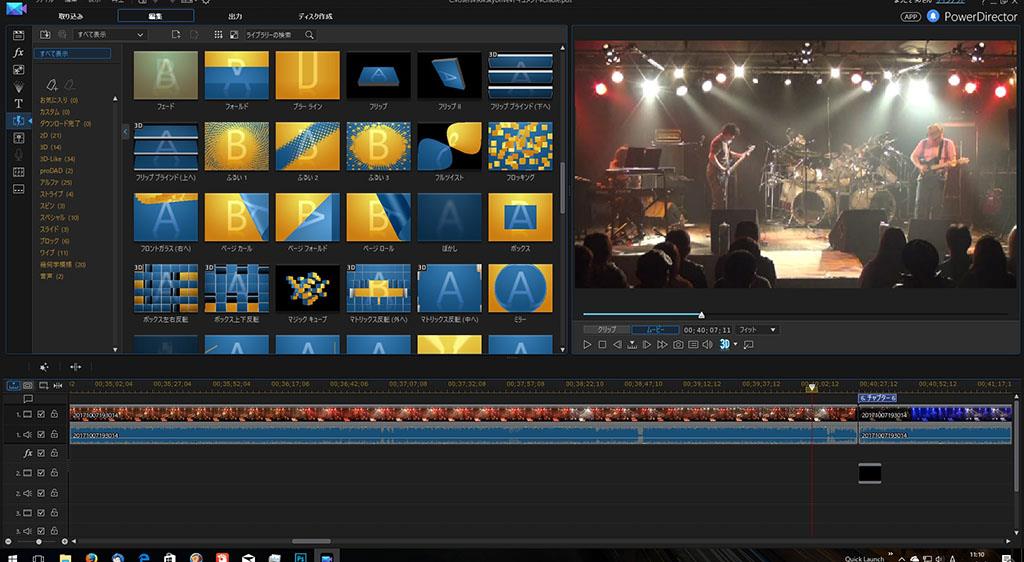Viewport: 1024px width, 562px height.
Task: Toggle audio track 1 enable checkbox
Action: tap(41, 434)
